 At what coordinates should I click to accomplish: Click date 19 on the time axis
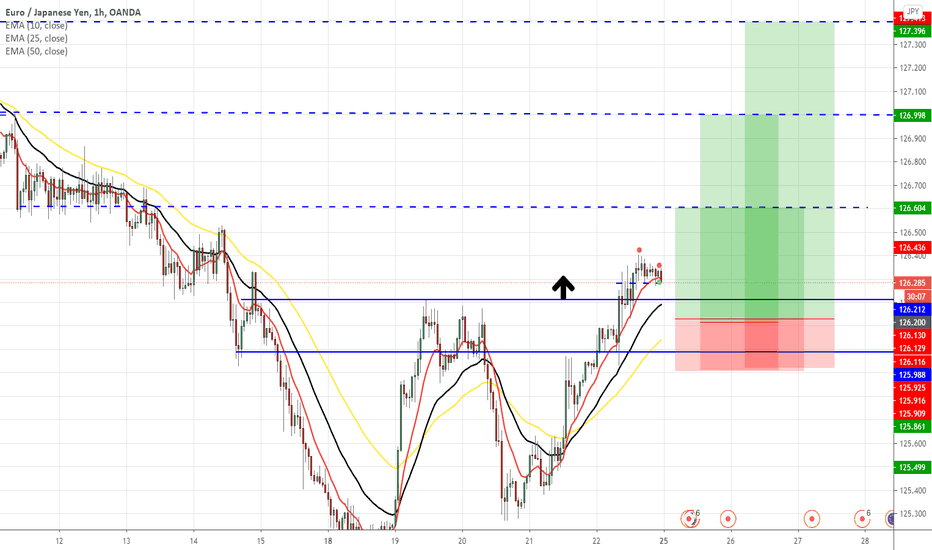pyautogui.click(x=395, y=541)
